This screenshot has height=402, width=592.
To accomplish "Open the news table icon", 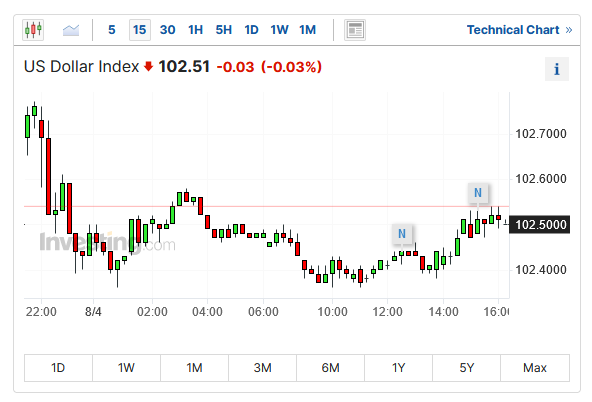I will 355,30.
